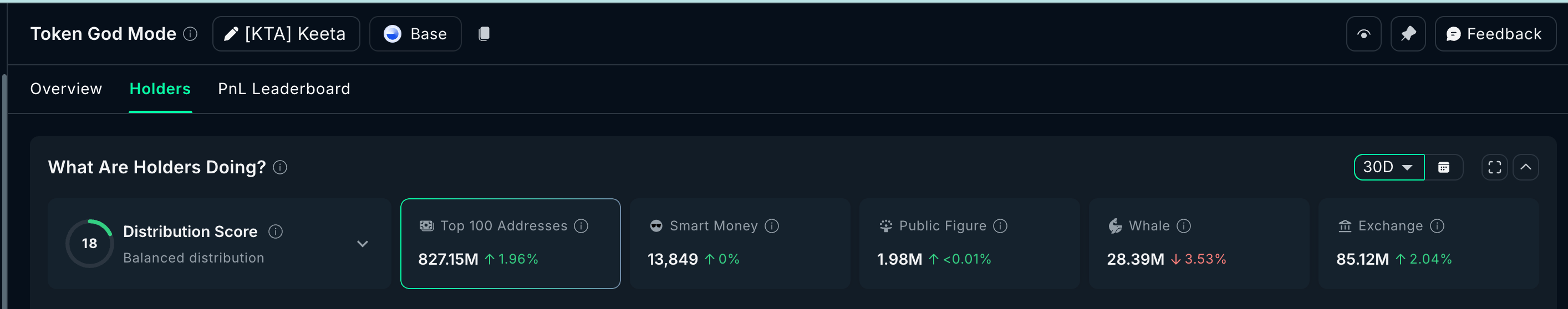Click info icon next to Whale
This screenshot has height=309, width=1568.
point(1184,226)
